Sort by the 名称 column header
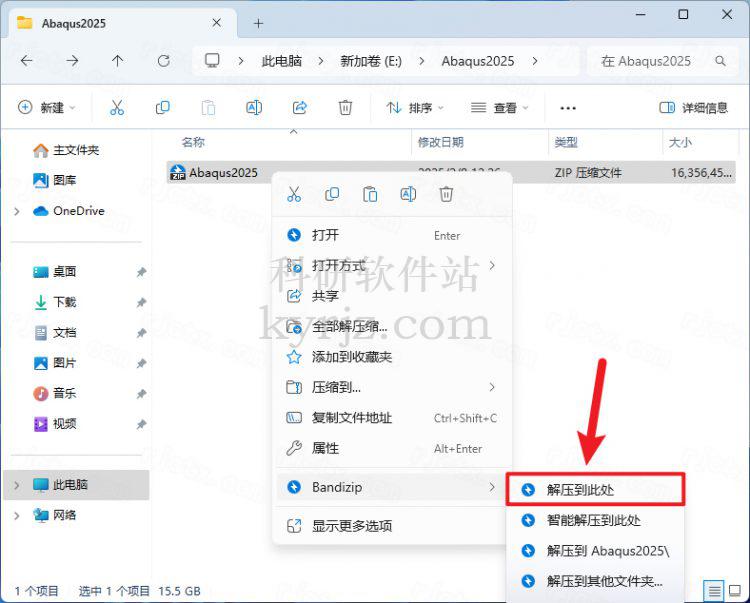This screenshot has height=603, width=750. [193, 142]
